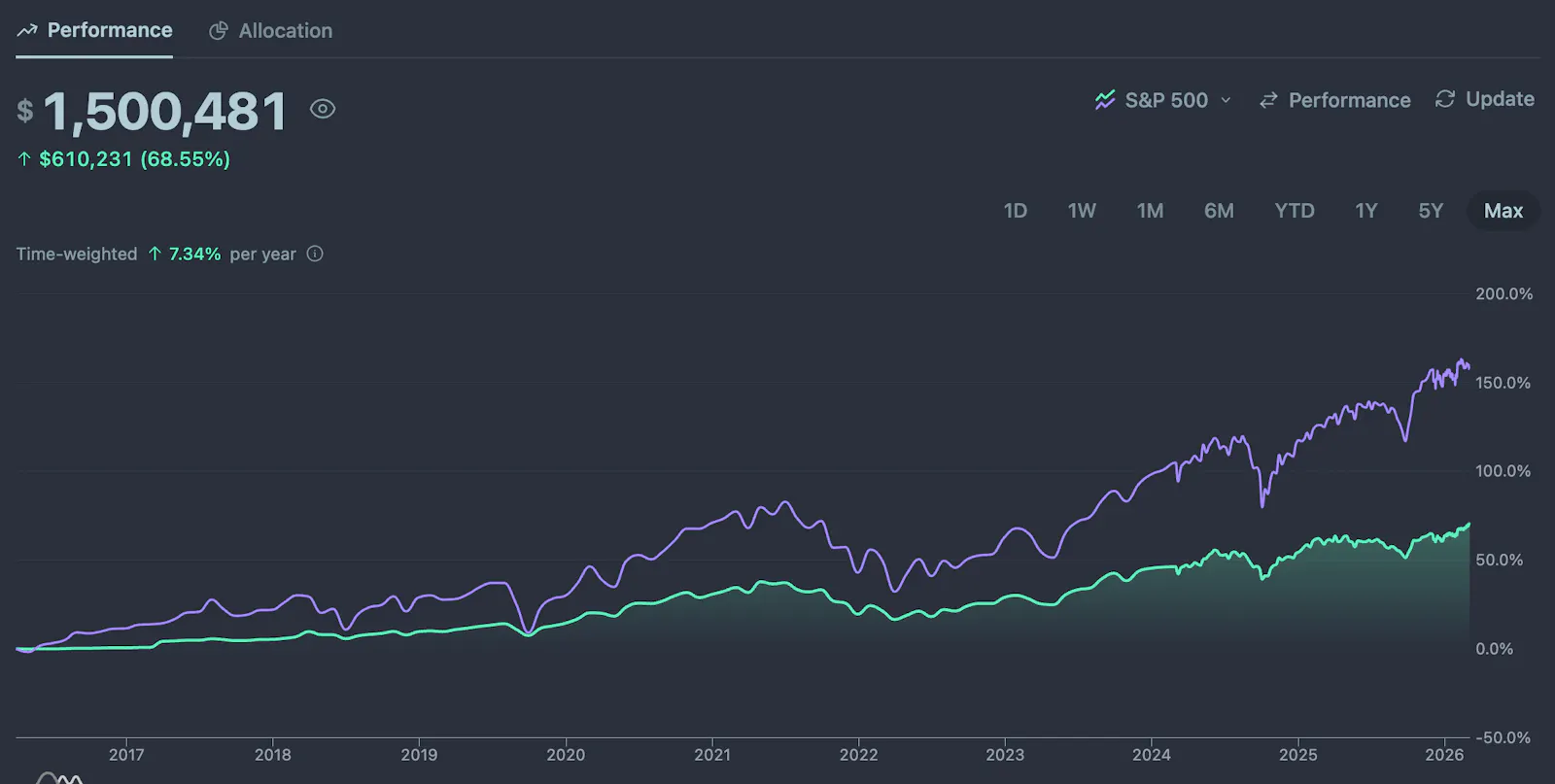Select the Max time range
1555x784 pixels.
click(1503, 211)
